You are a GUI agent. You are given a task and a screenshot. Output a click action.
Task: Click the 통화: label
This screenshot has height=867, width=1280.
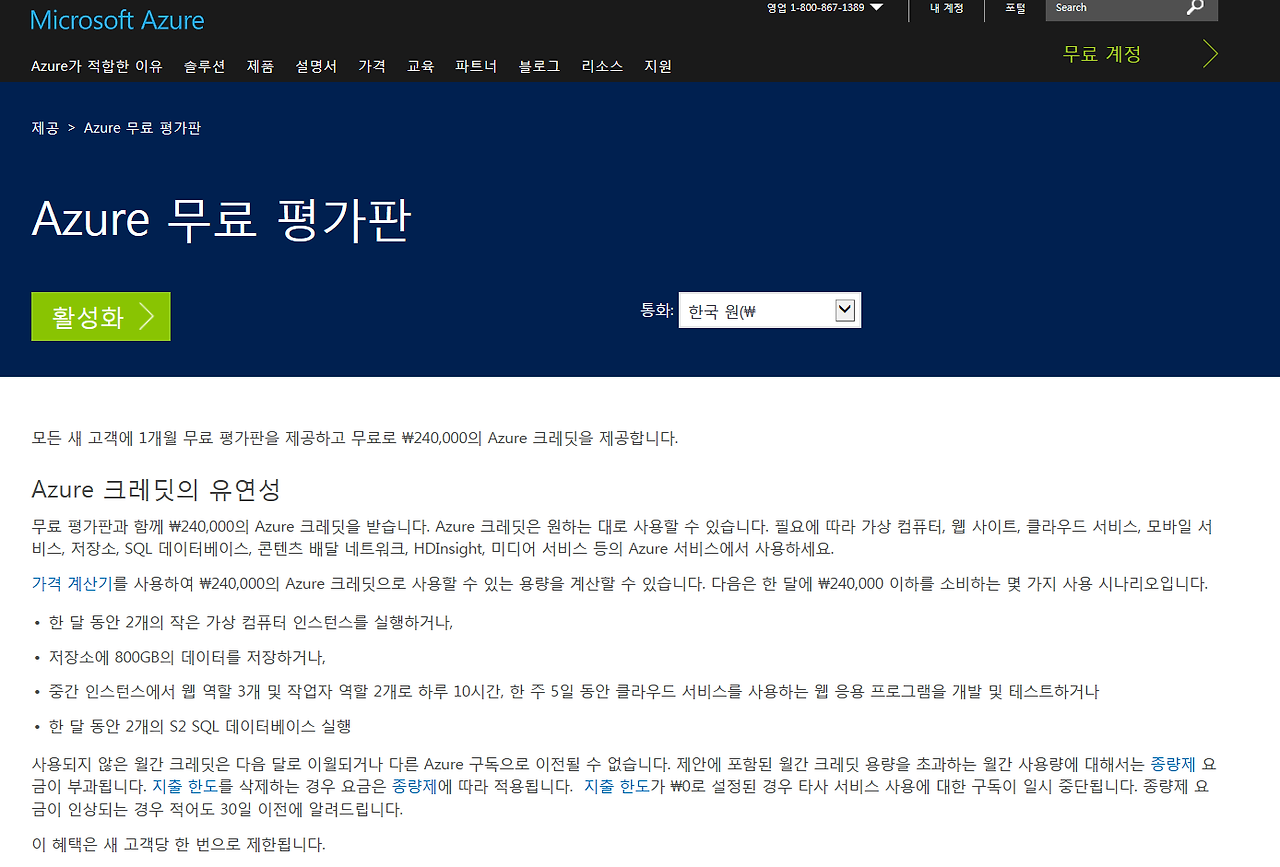(x=657, y=310)
